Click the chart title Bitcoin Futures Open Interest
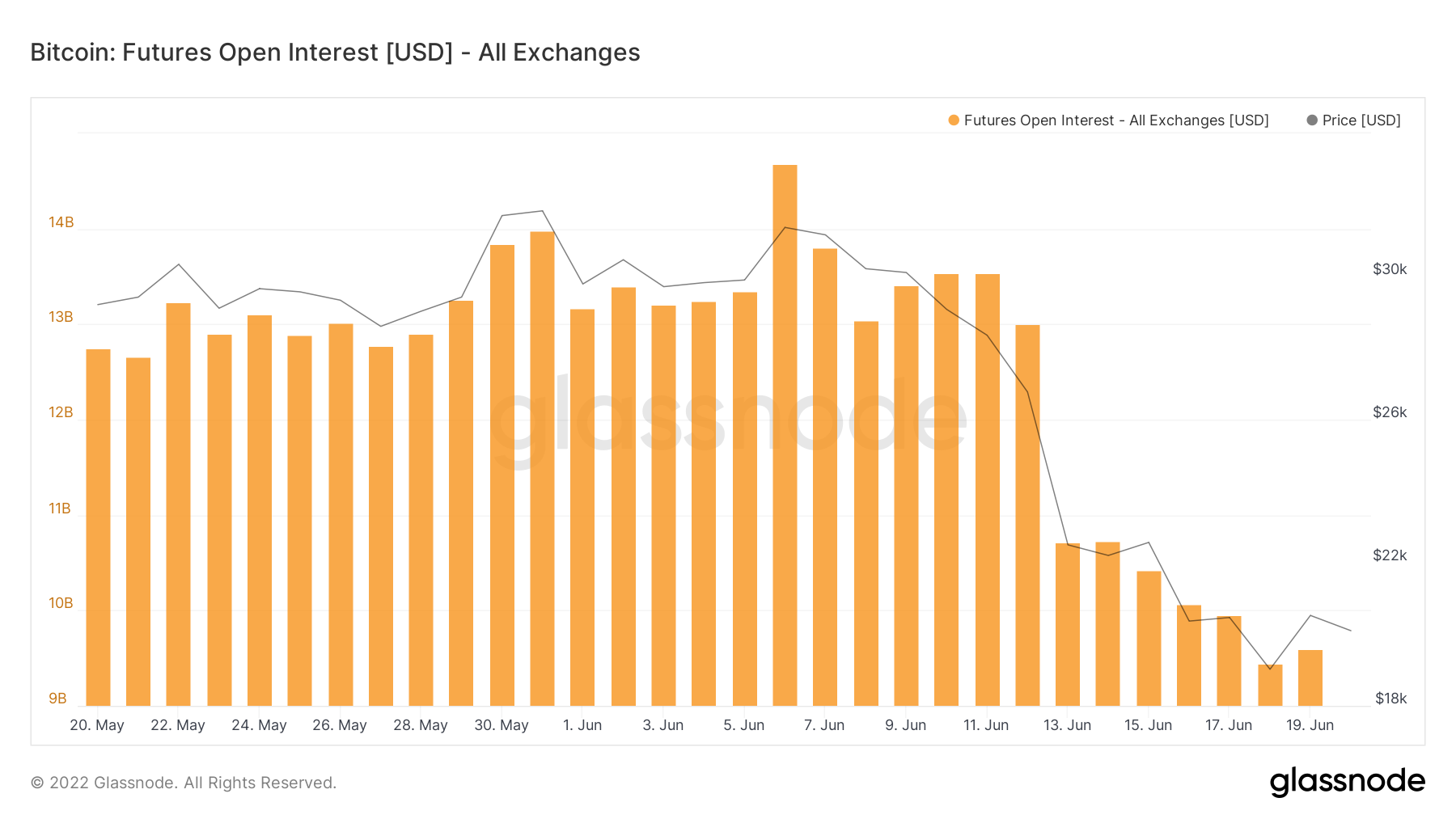 click(x=335, y=53)
